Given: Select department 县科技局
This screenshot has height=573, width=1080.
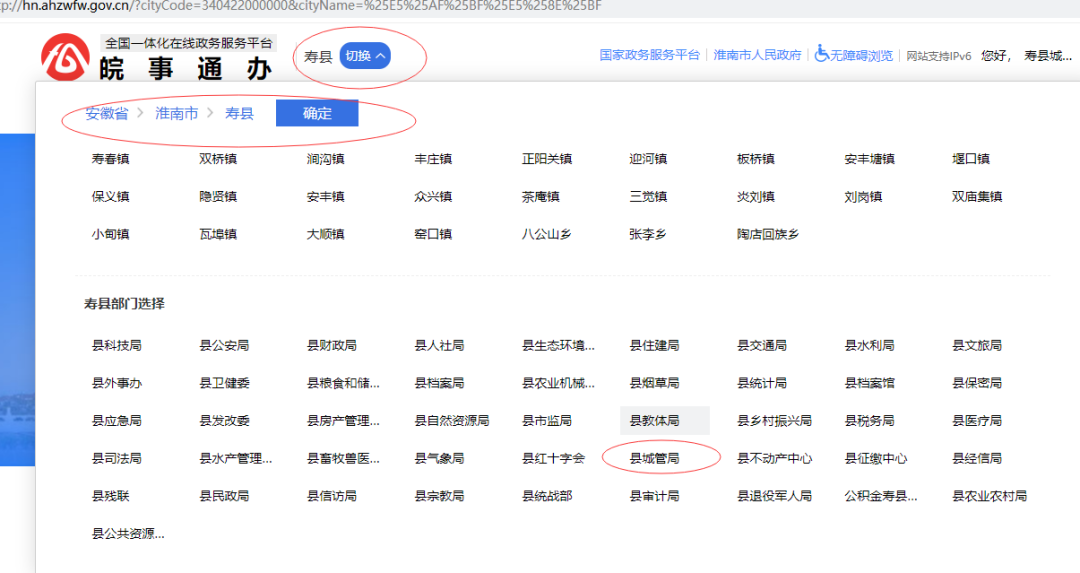Looking at the screenshot, I should [x=116, y=346].
